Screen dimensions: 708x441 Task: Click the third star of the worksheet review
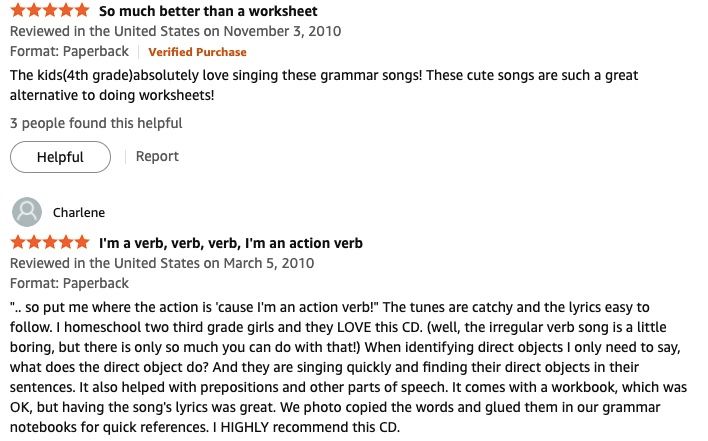pos(49,12)
